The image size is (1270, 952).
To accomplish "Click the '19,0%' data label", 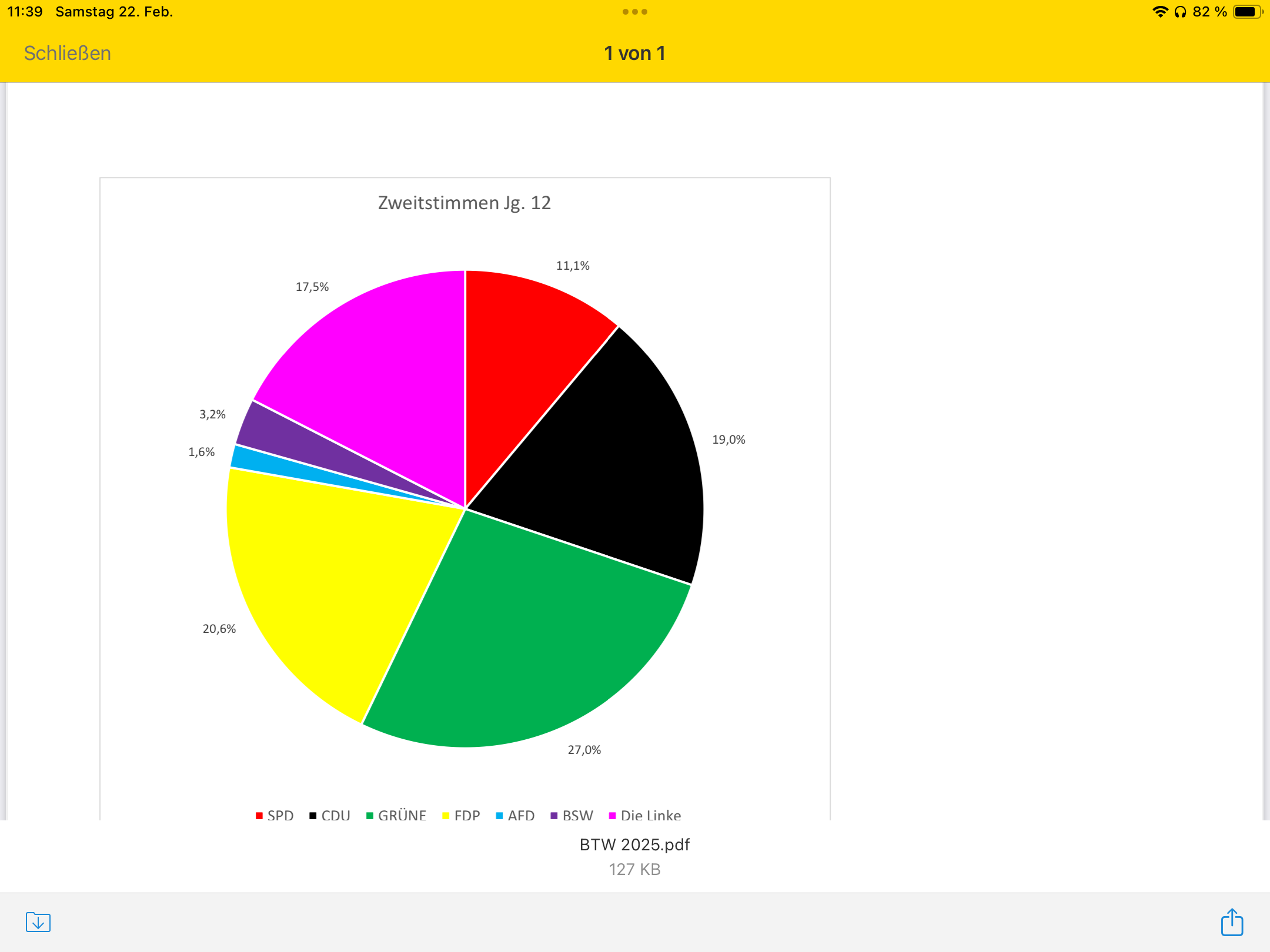I will click(x=728, y=440).
